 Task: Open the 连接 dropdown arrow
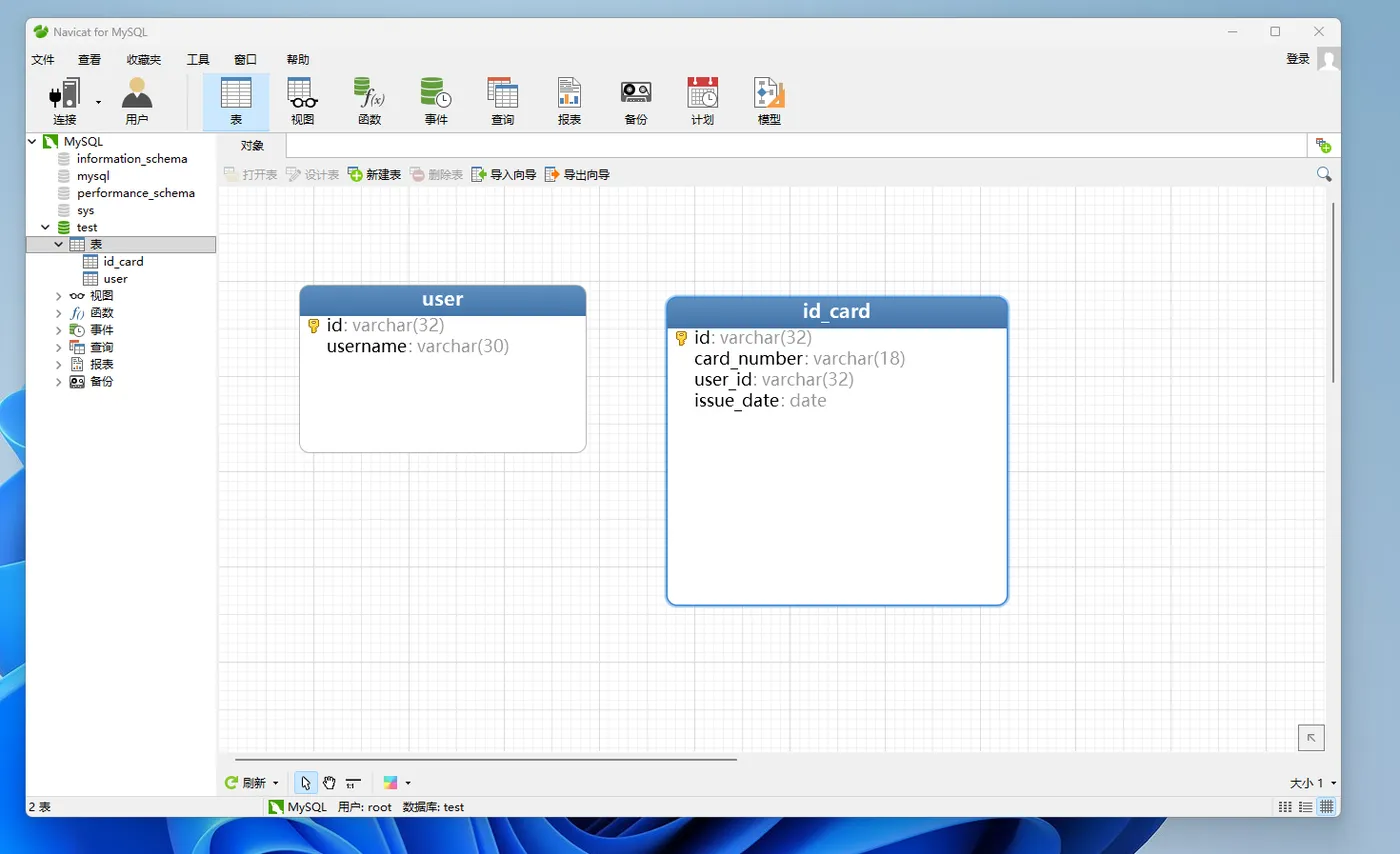click(98, 102)
